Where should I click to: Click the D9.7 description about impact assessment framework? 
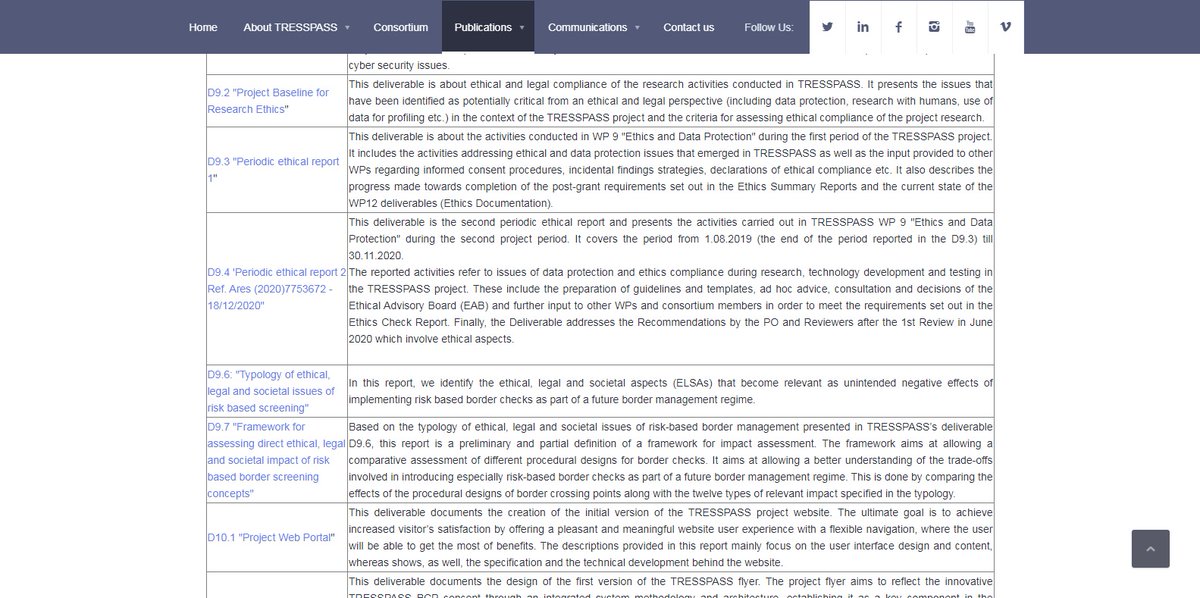(670, 460)
